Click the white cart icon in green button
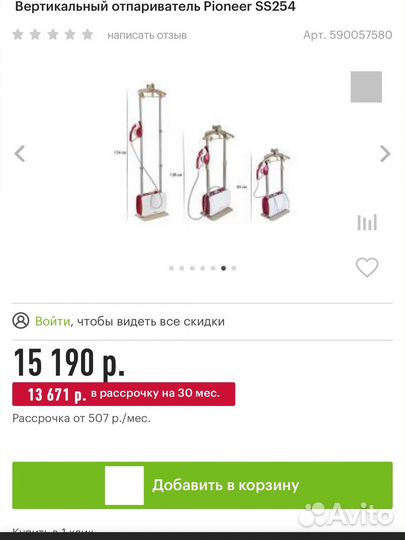 124,486
